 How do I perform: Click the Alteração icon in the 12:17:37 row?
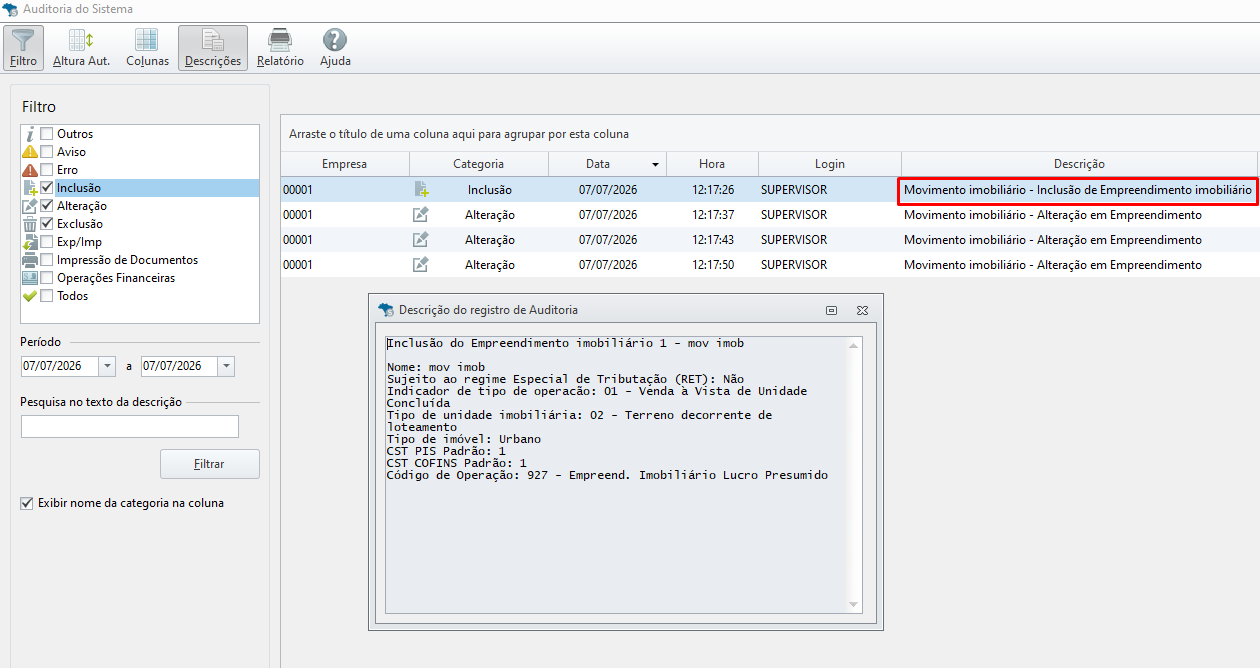pos(421,214)
